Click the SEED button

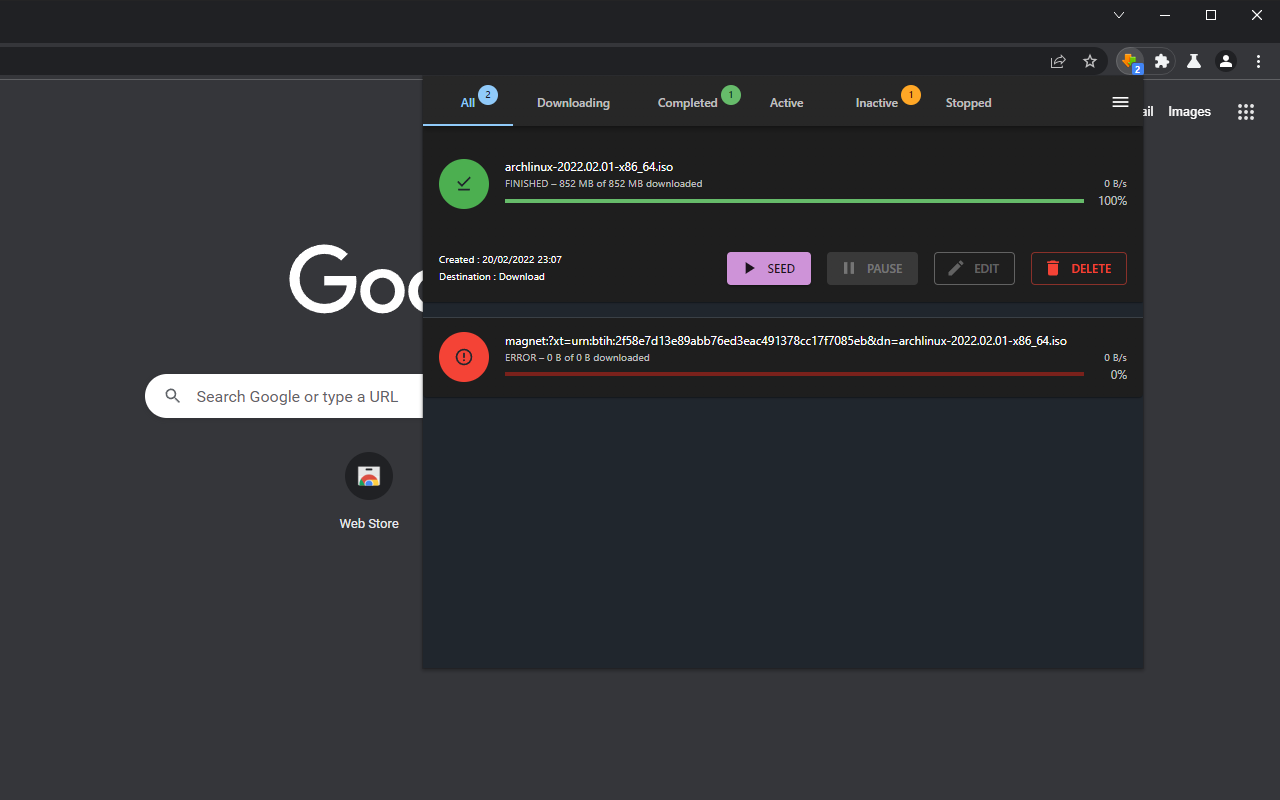coord(769,268)
